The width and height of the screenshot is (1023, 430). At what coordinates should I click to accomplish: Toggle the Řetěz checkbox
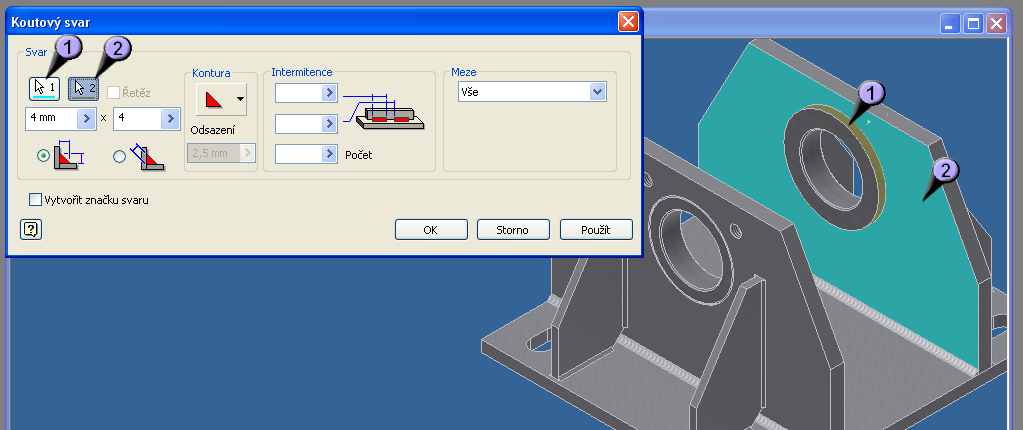114,92
